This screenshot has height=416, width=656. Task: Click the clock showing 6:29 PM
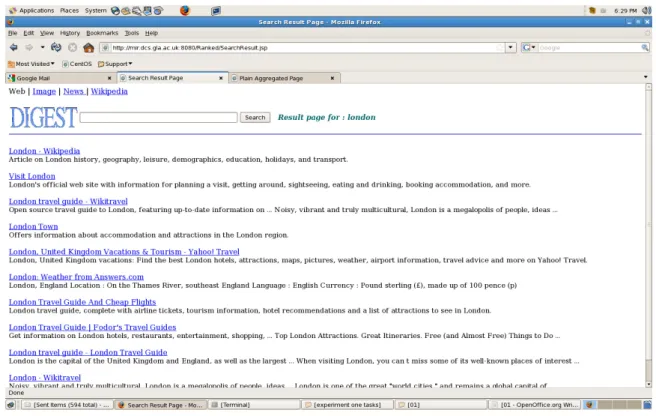coord(625,11)
